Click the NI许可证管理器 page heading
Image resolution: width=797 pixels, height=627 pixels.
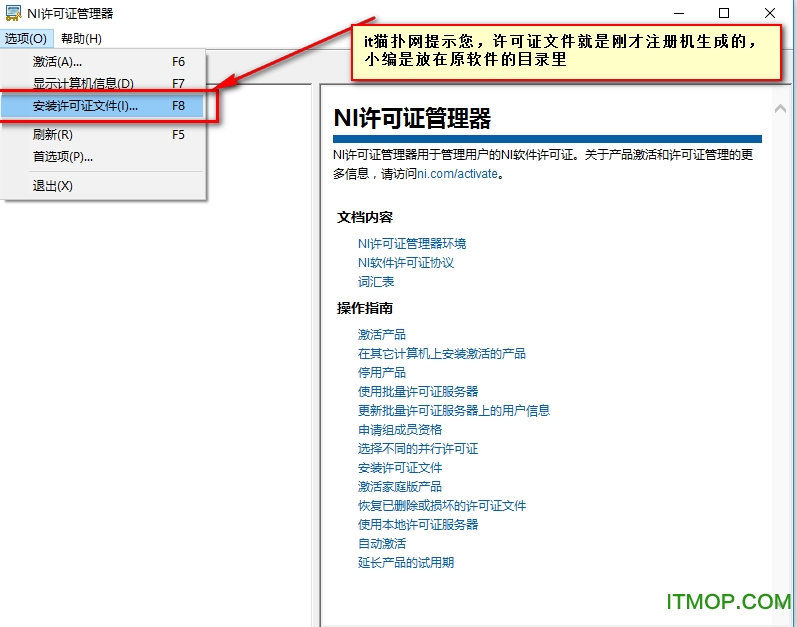(412, 118)
